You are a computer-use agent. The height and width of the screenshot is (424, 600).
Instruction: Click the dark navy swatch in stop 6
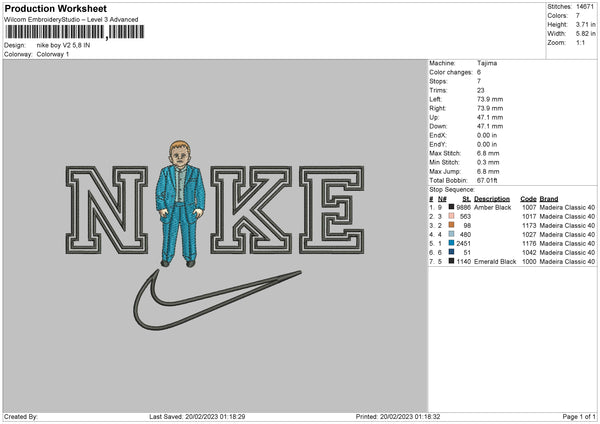point(453,252)
